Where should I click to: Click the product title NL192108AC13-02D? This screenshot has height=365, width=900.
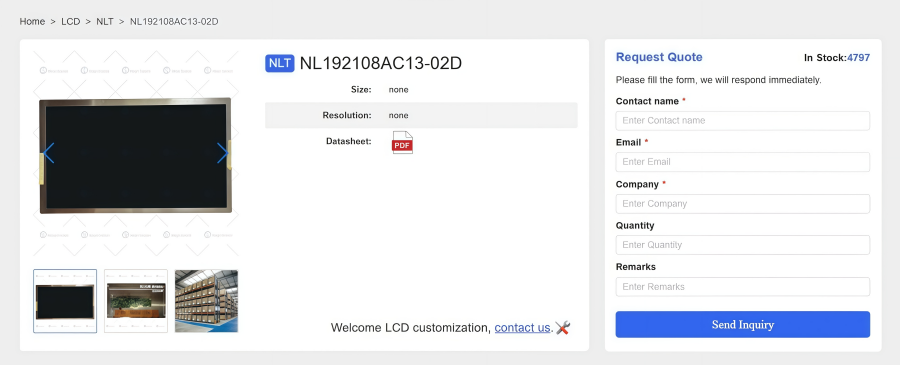coord(381,63)
